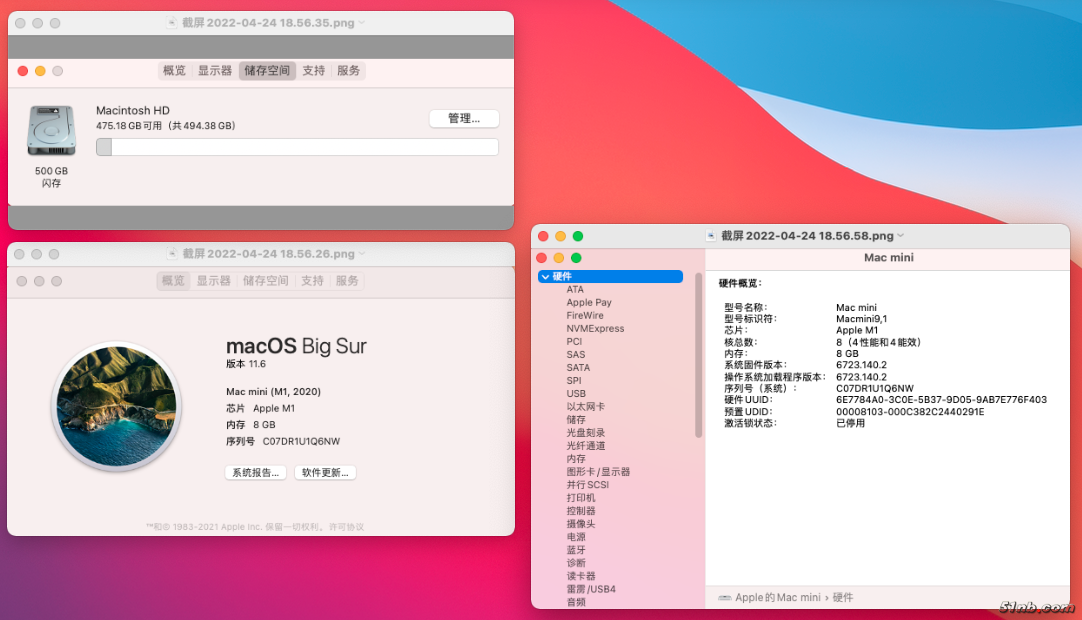Select 内存 in the hardware sidebar list
This screenshot has width=1082, height=620.
pyautogui.click(x=576, y=459)
